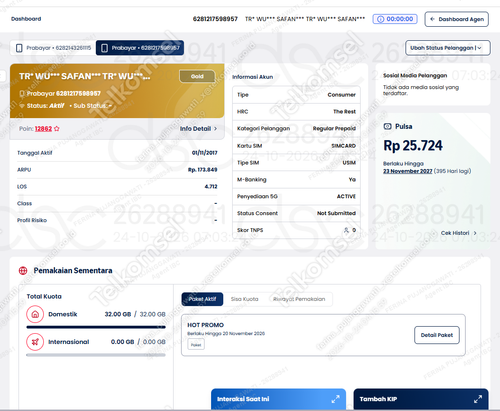This screenshot has width=500, height=411.
Task: Switch to the Riwayat Pemakaian tab
Action: coord(299,299)
